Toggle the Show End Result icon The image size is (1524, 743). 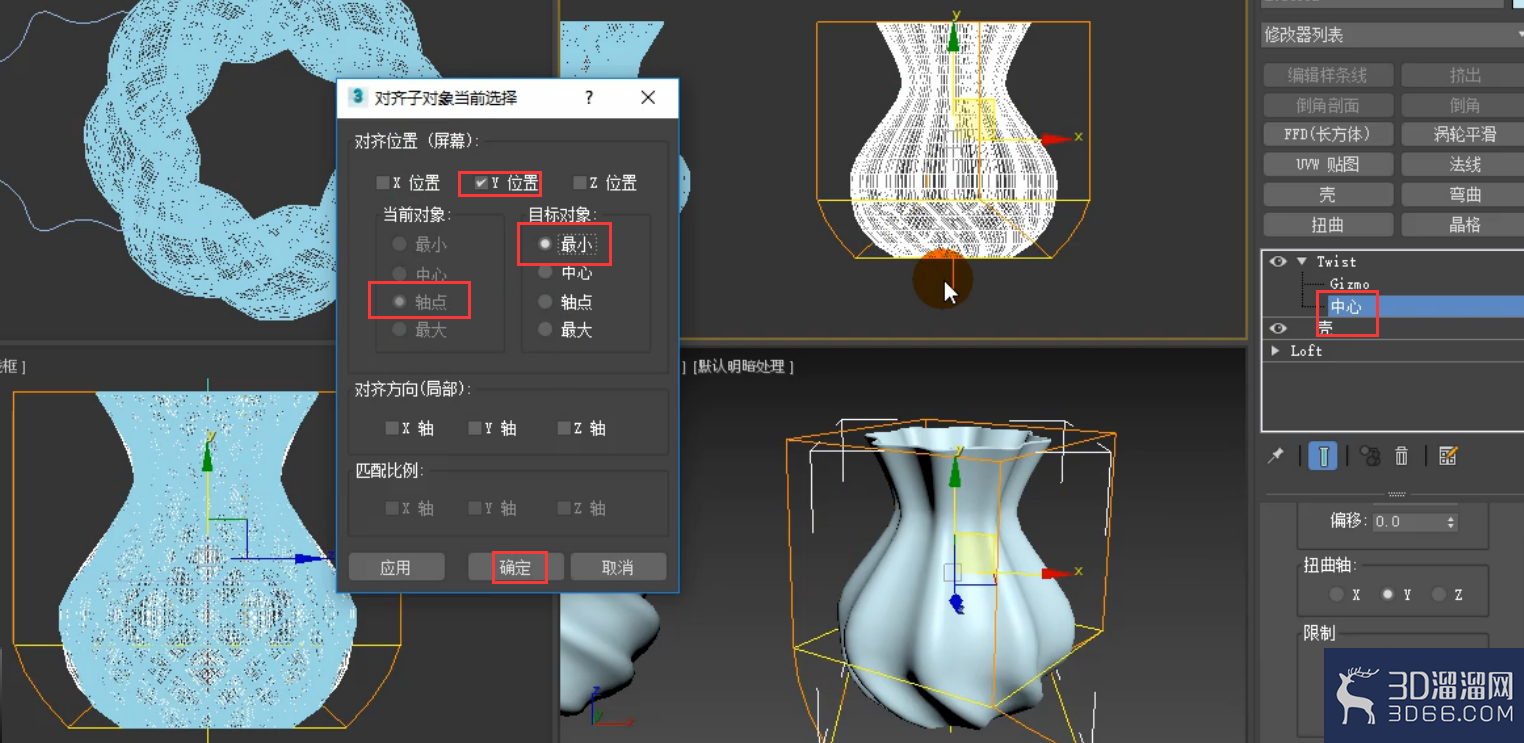pyautogui.click(x=1323, y=456)
